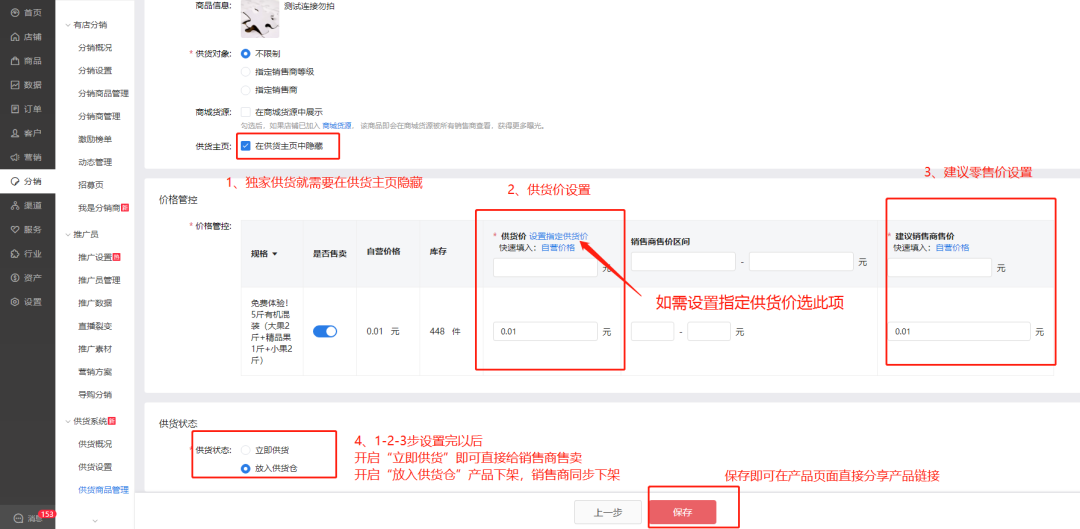
Task: Open 营销 marketing section in sidebar
Action: (x=26, y=157)
